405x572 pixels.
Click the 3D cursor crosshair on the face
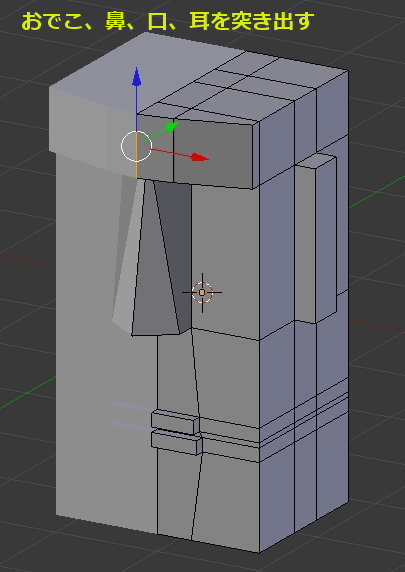pos(202,292)
